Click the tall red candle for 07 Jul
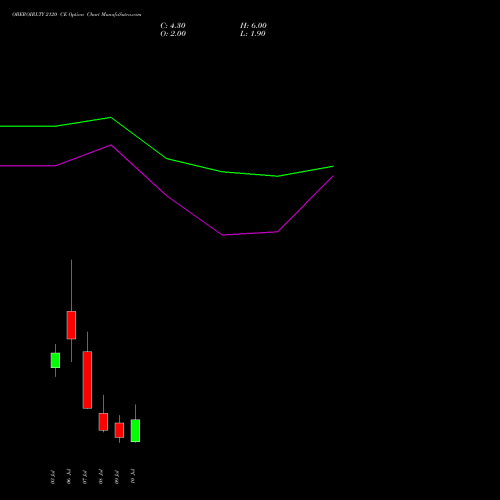 pos(87,380)
